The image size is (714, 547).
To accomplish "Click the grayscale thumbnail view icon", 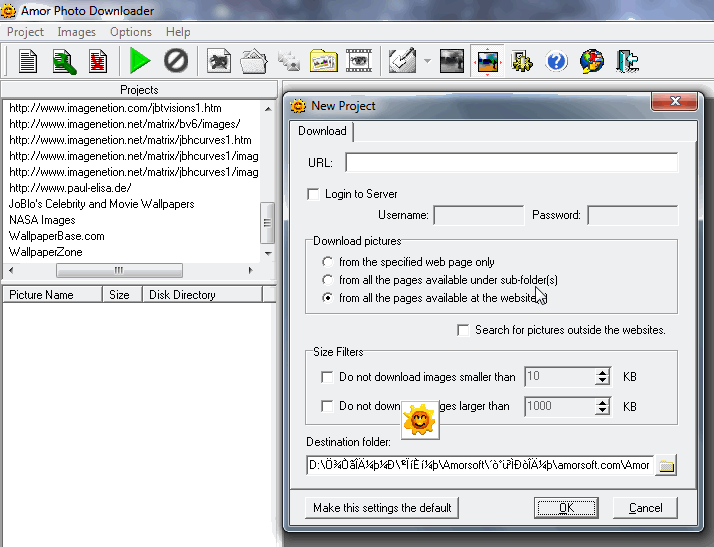I will pos(452,61).
